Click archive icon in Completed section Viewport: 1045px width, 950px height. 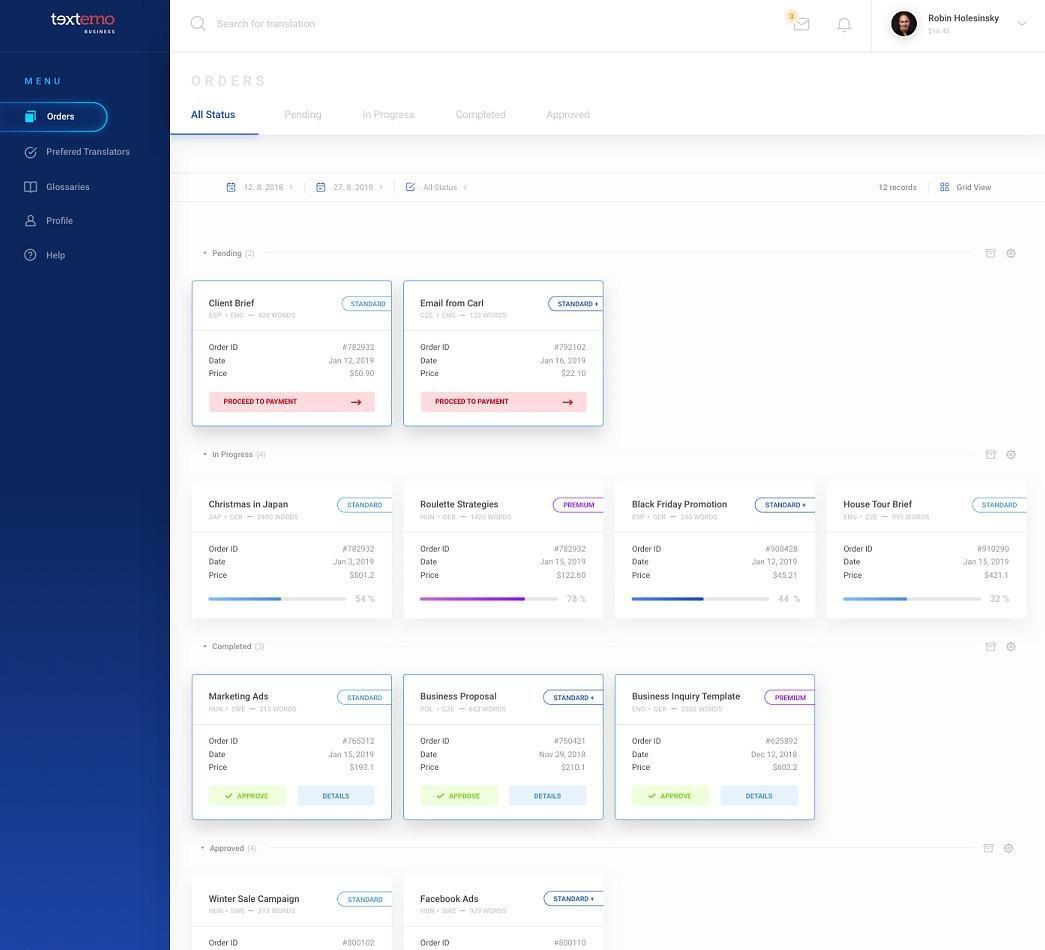[x=990, y=647]
